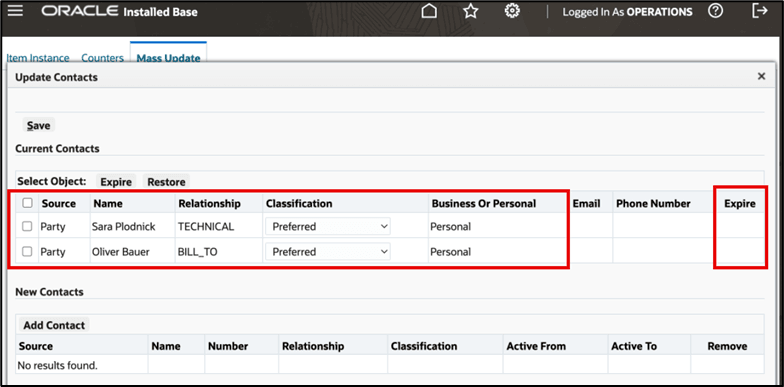This screenshot has width=784, height=387.
Task: Click the Active To column header
Action: click(x=634, y=346)
